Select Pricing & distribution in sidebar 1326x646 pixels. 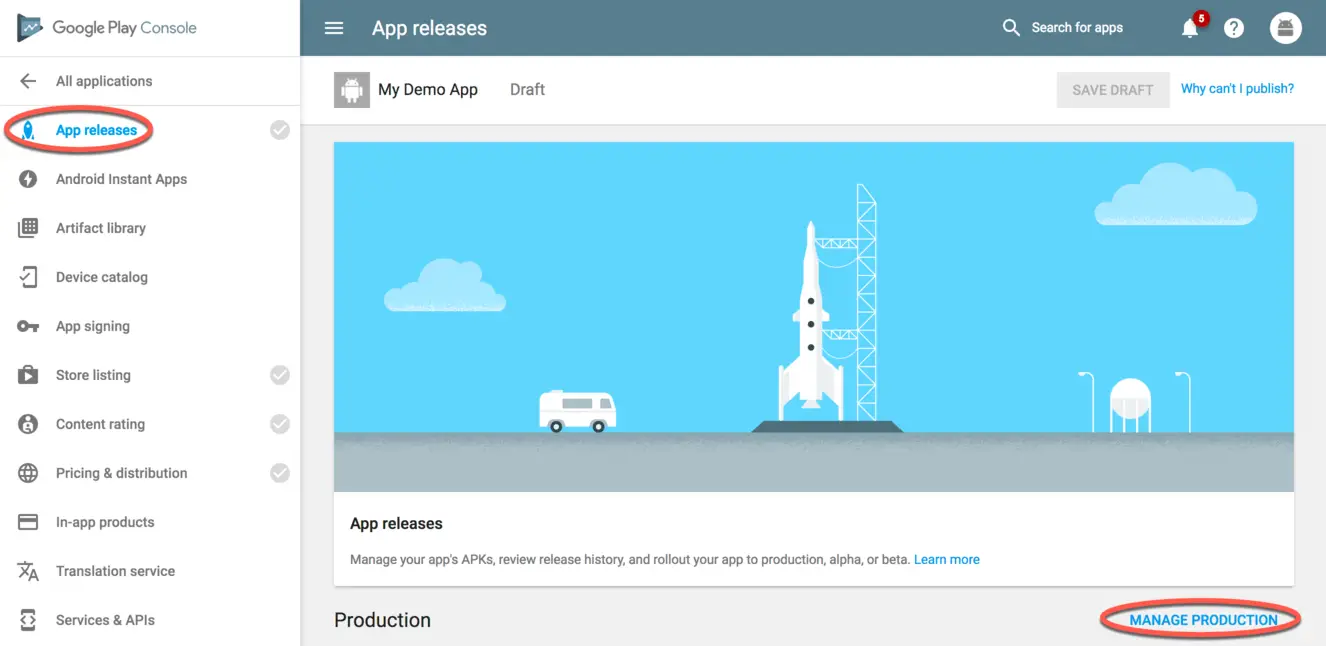pyautogui.click(x=121, y=473)
